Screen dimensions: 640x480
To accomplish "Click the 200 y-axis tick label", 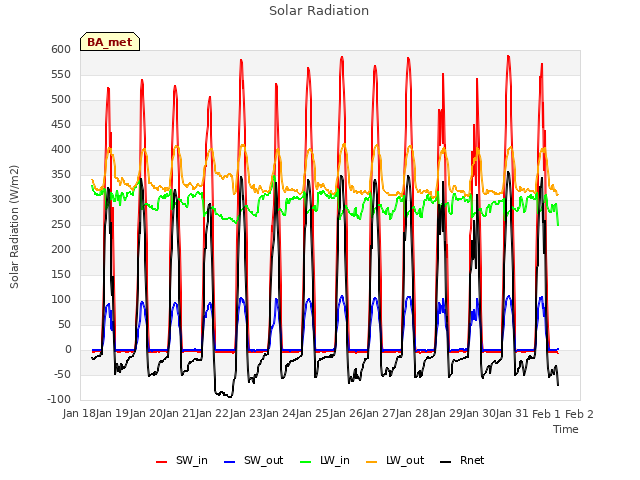I will (x=61, y=249).
